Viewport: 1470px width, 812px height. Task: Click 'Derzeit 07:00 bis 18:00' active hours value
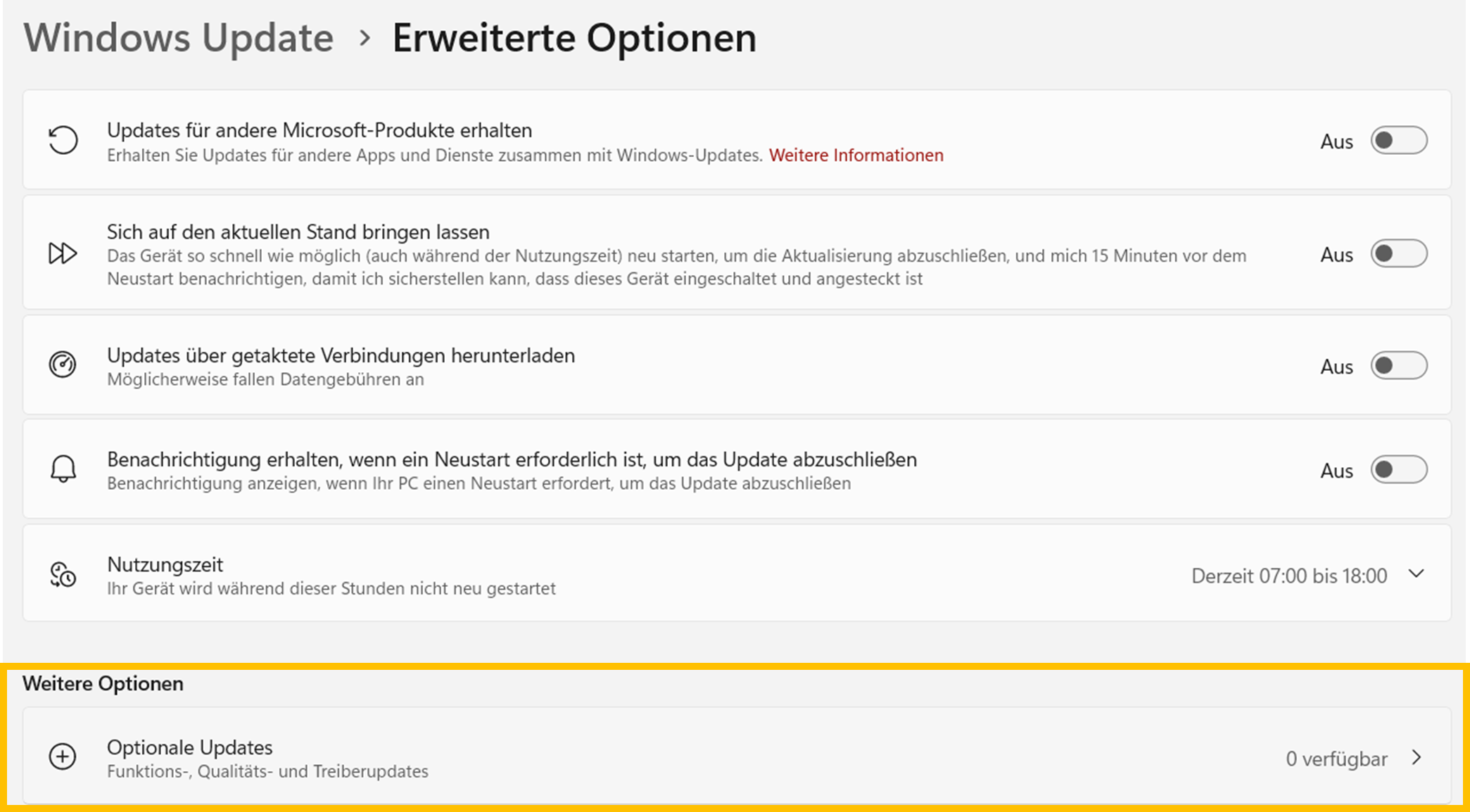1288,576
